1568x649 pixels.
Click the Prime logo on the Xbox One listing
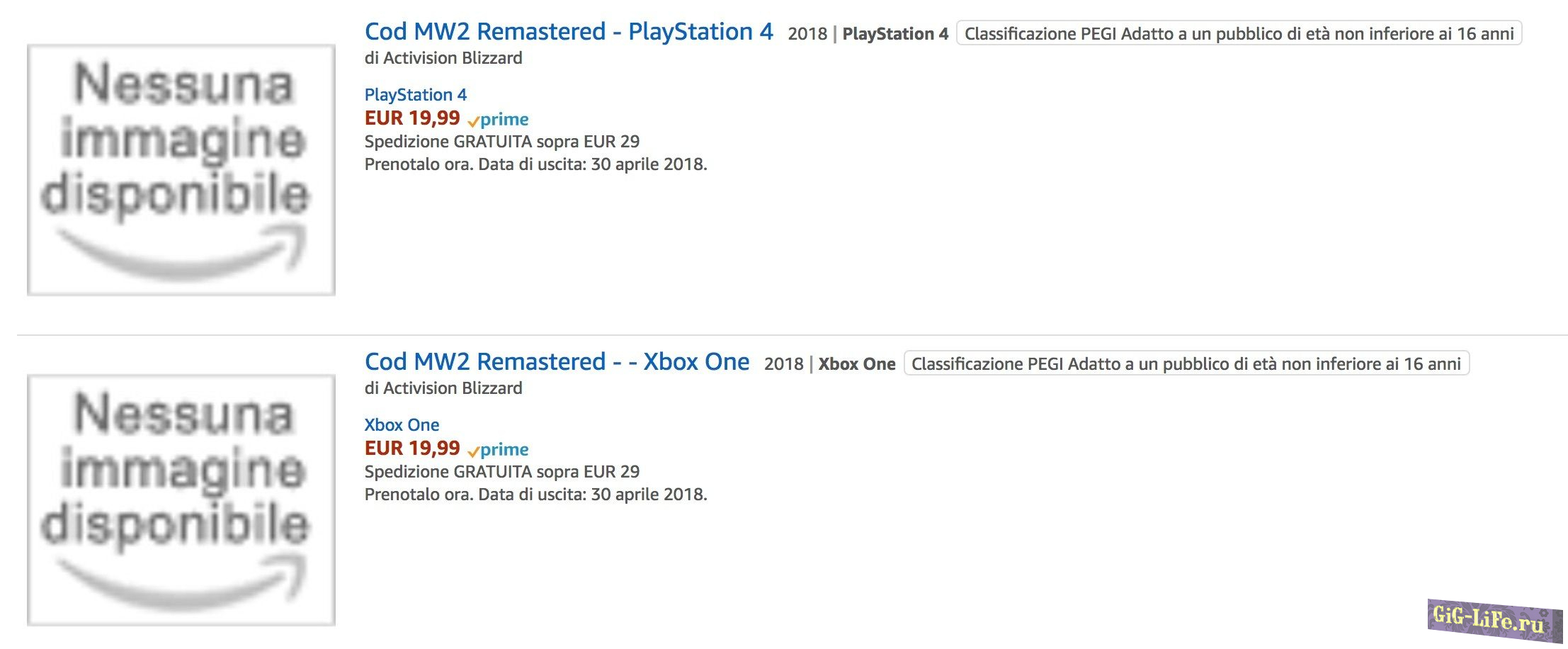pos(499,450)
